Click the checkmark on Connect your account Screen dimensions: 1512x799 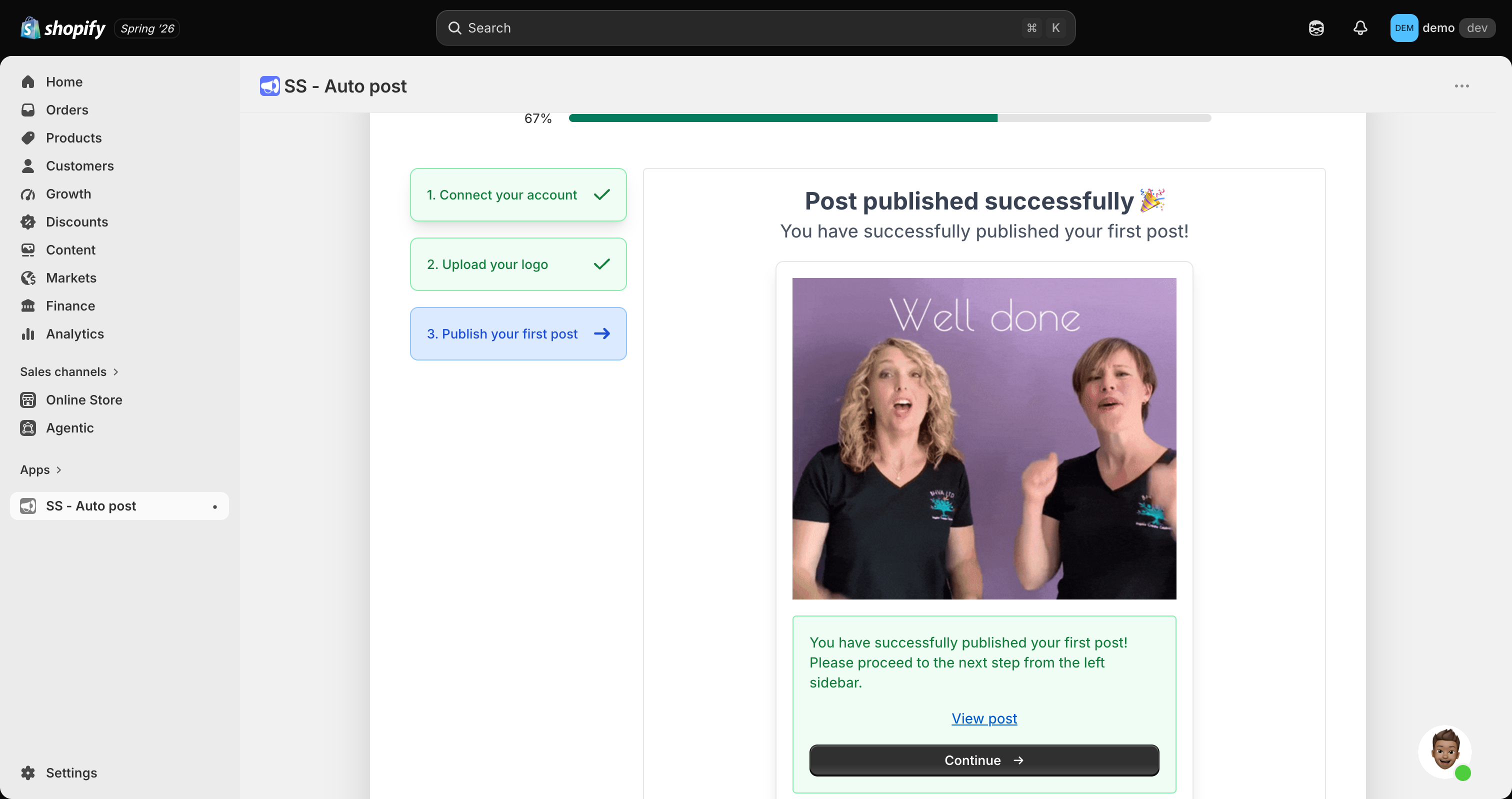point(601,194)
